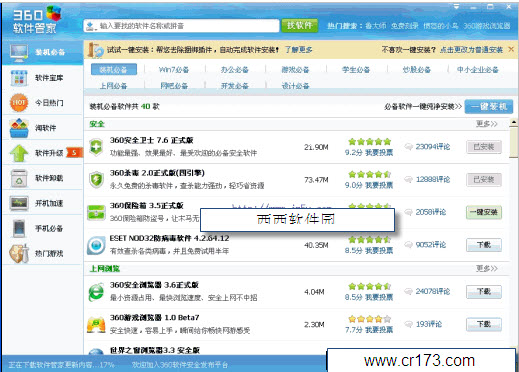Click the 360杀毒 2.0 app icon
Screen dimensions: 519x372
pyautogui.click(x=96, y=179)
